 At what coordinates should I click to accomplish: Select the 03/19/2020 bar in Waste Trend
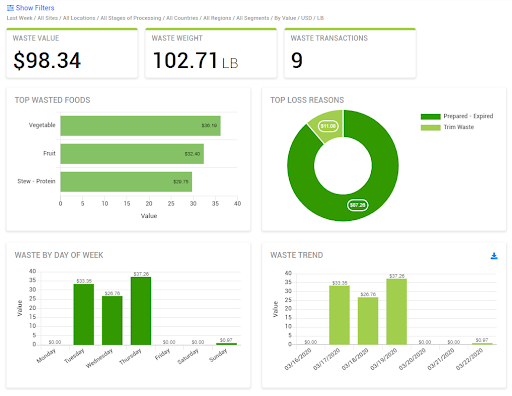(x=397, y=312)
